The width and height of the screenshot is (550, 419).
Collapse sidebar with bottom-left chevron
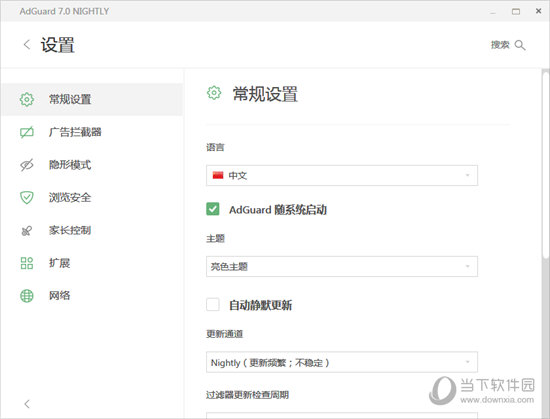(27, 404)
